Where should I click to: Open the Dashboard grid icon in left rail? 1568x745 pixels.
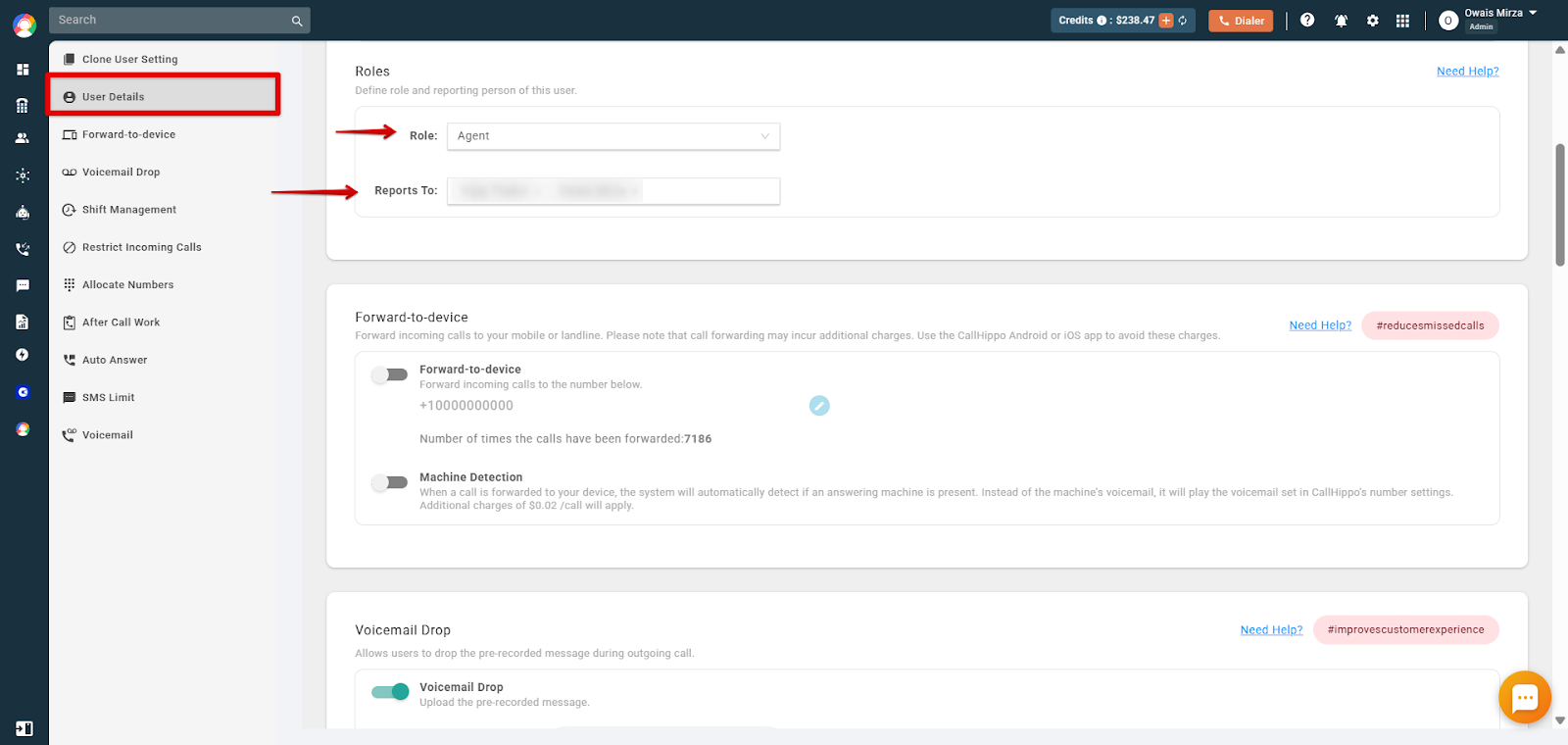[23, 70]
